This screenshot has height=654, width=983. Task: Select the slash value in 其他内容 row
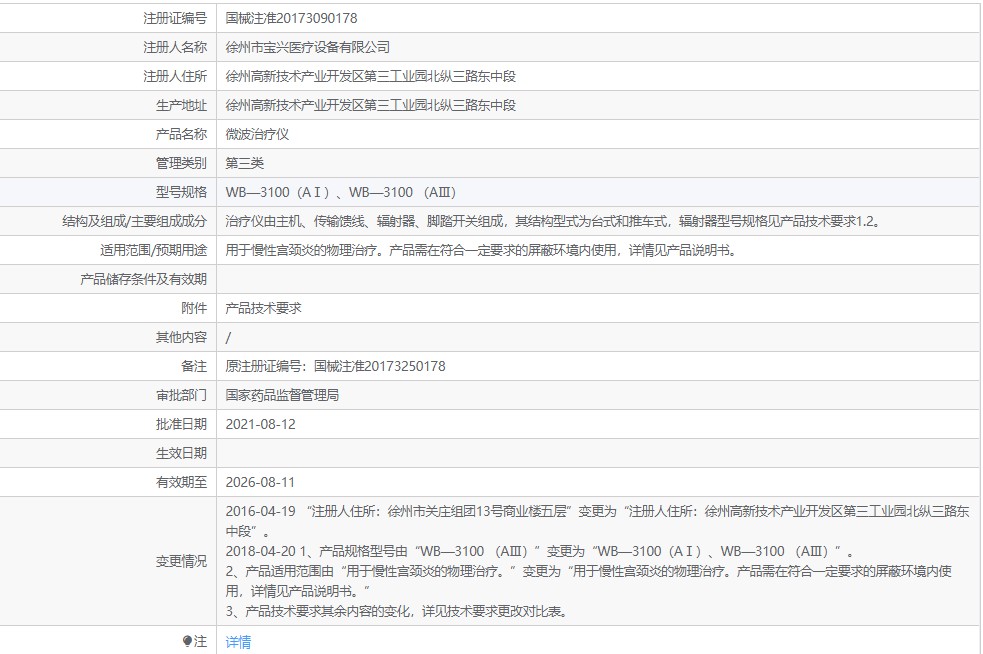(228, 337)
